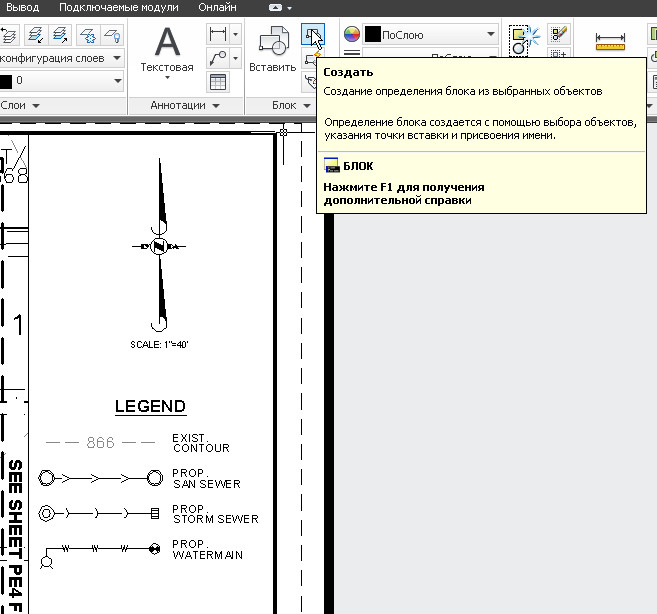
Task: Open the layer 0 selection dropdown
Action: pos(118,80)
